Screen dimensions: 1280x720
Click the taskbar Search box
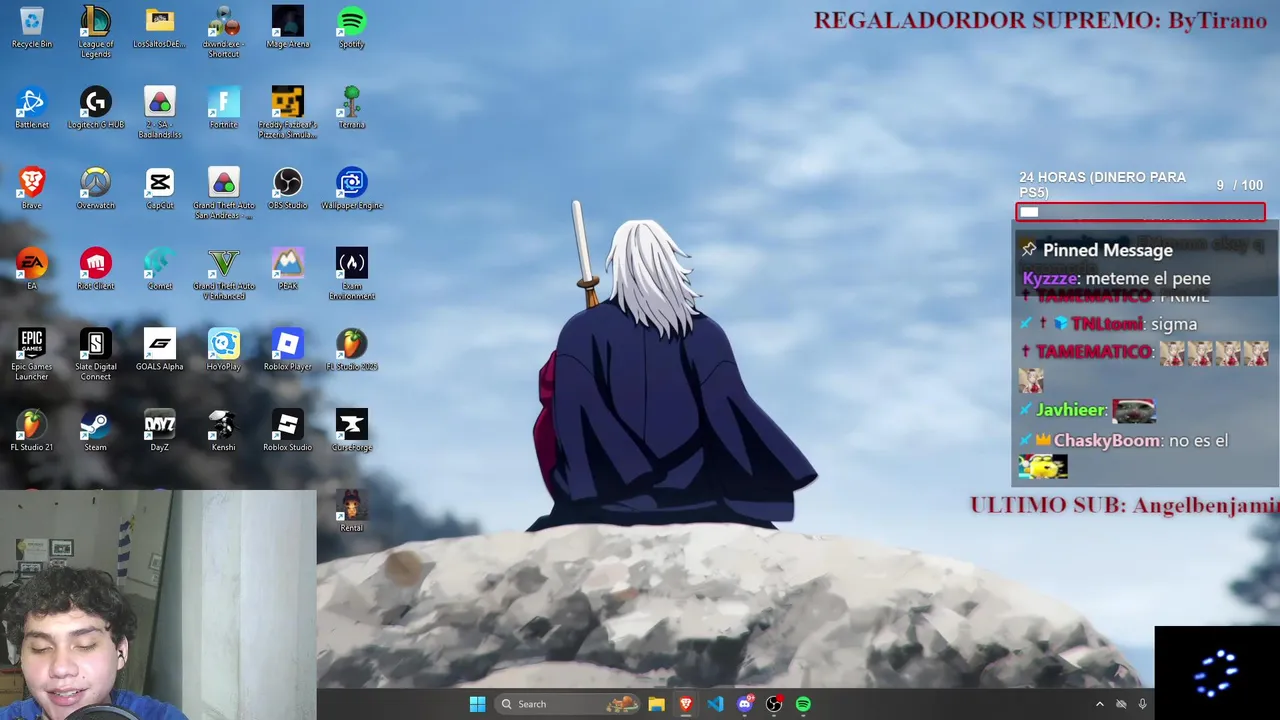point(566,704)
